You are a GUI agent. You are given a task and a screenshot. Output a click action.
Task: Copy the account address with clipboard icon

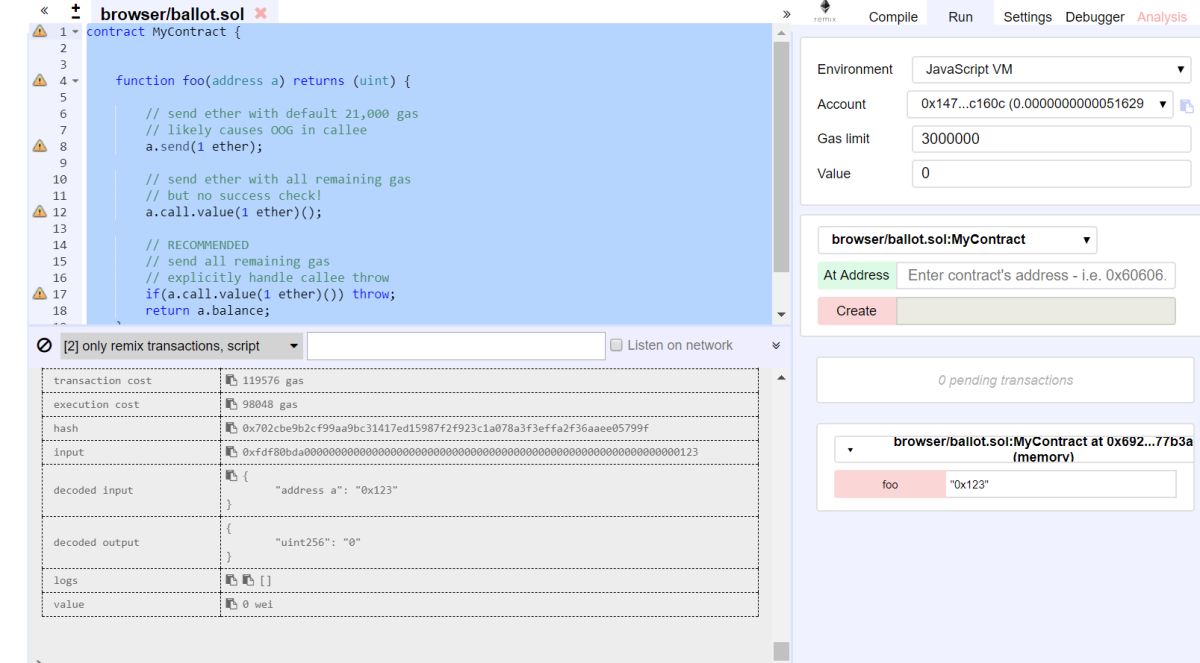1186,105
